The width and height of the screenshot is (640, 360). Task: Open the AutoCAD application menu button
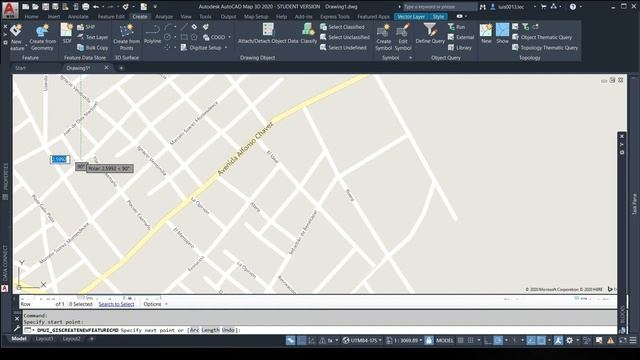10,10
